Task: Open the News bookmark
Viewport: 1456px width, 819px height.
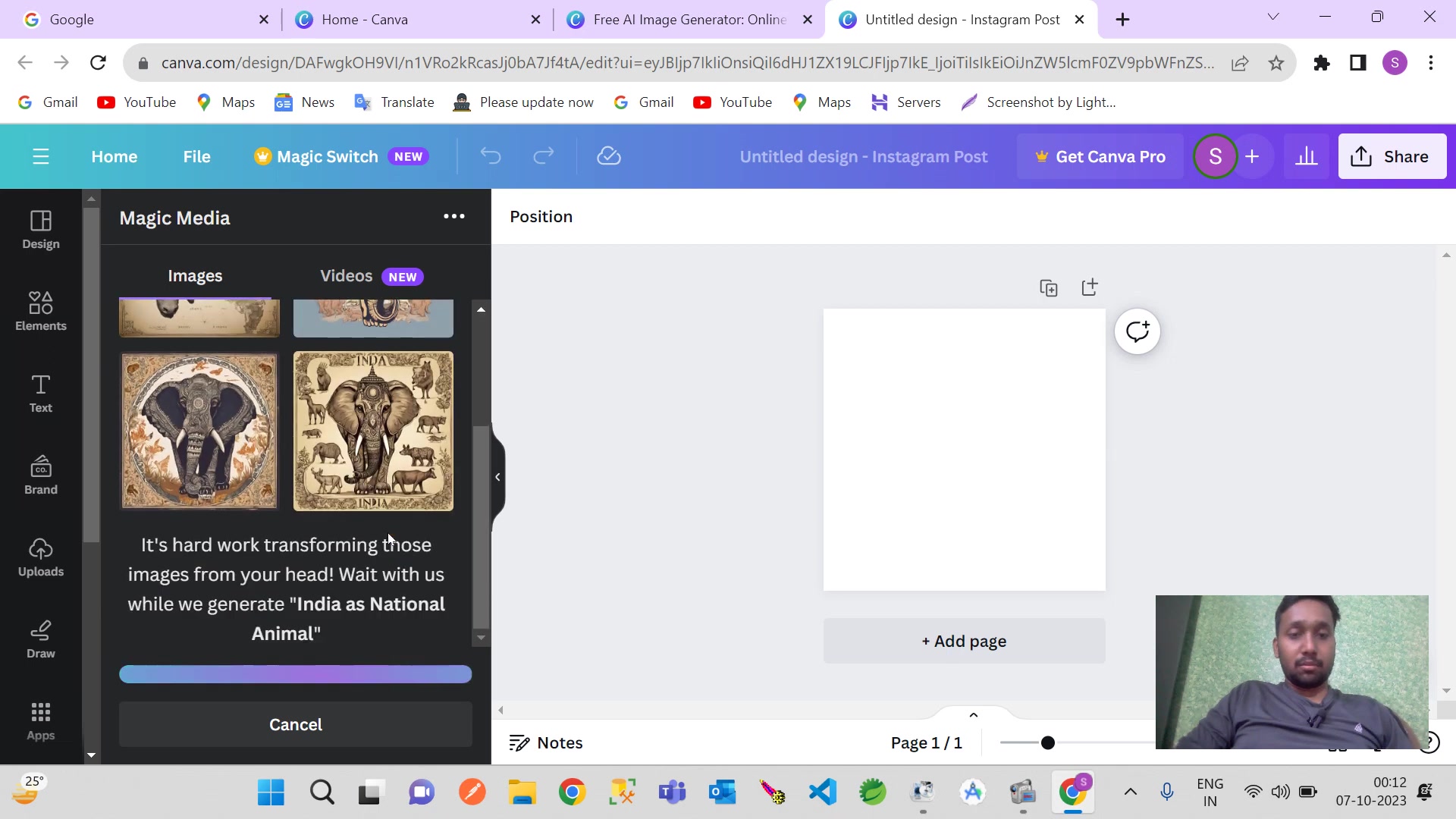Action: pos(304,102)
